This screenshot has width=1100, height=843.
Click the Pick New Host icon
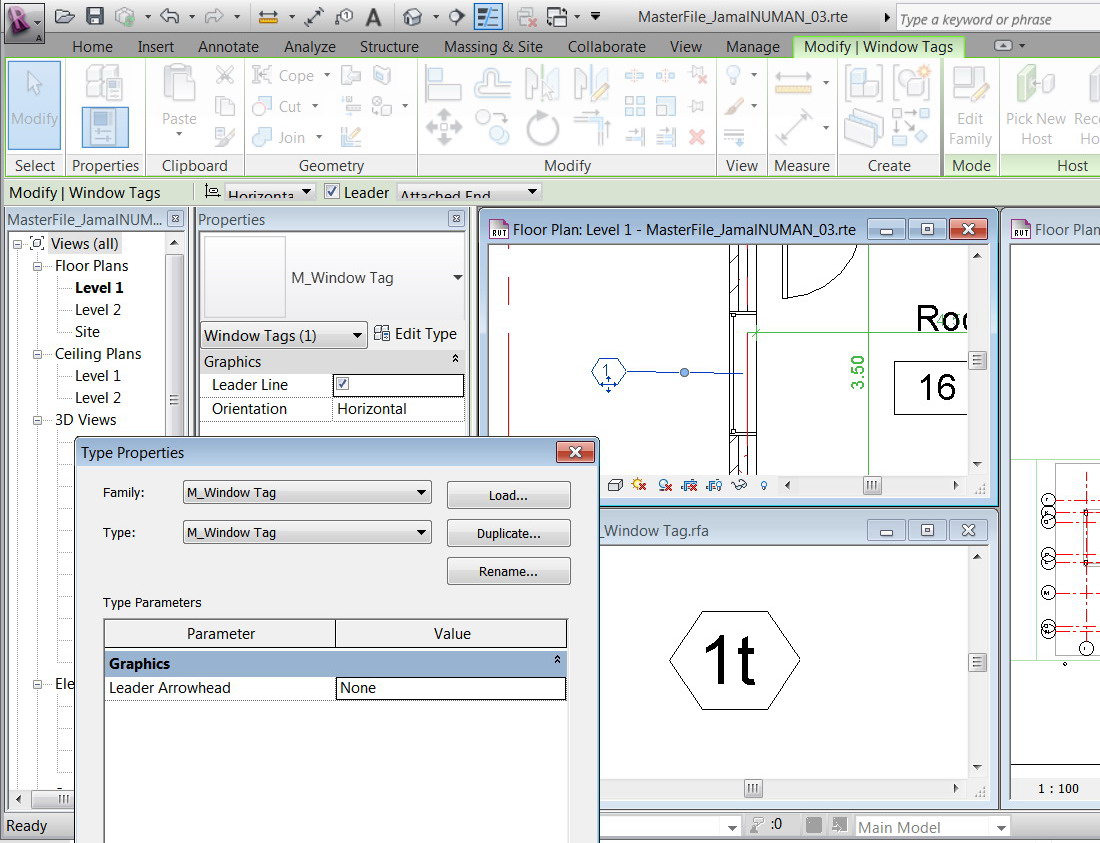[x=1035, y=105]
